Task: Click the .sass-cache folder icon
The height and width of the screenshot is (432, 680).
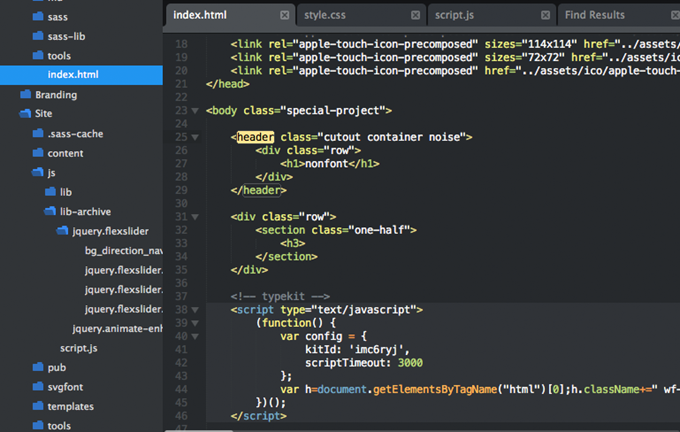Action: 38,134
